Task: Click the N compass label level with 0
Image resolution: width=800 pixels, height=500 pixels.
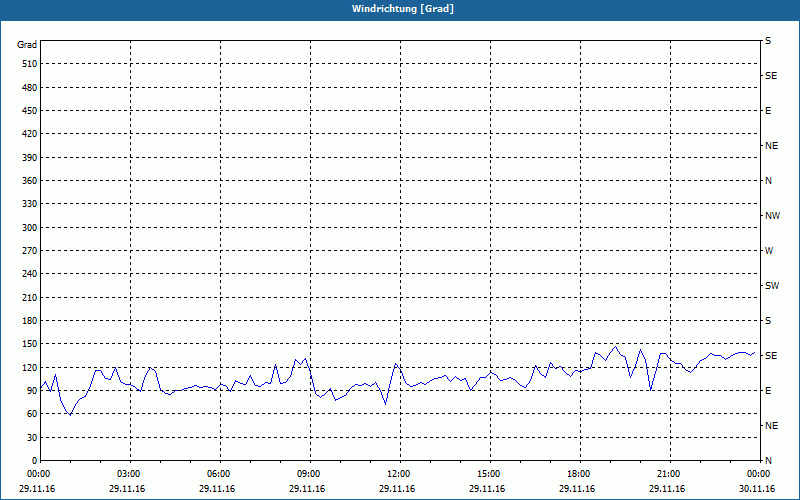Action: pos(768,461)
